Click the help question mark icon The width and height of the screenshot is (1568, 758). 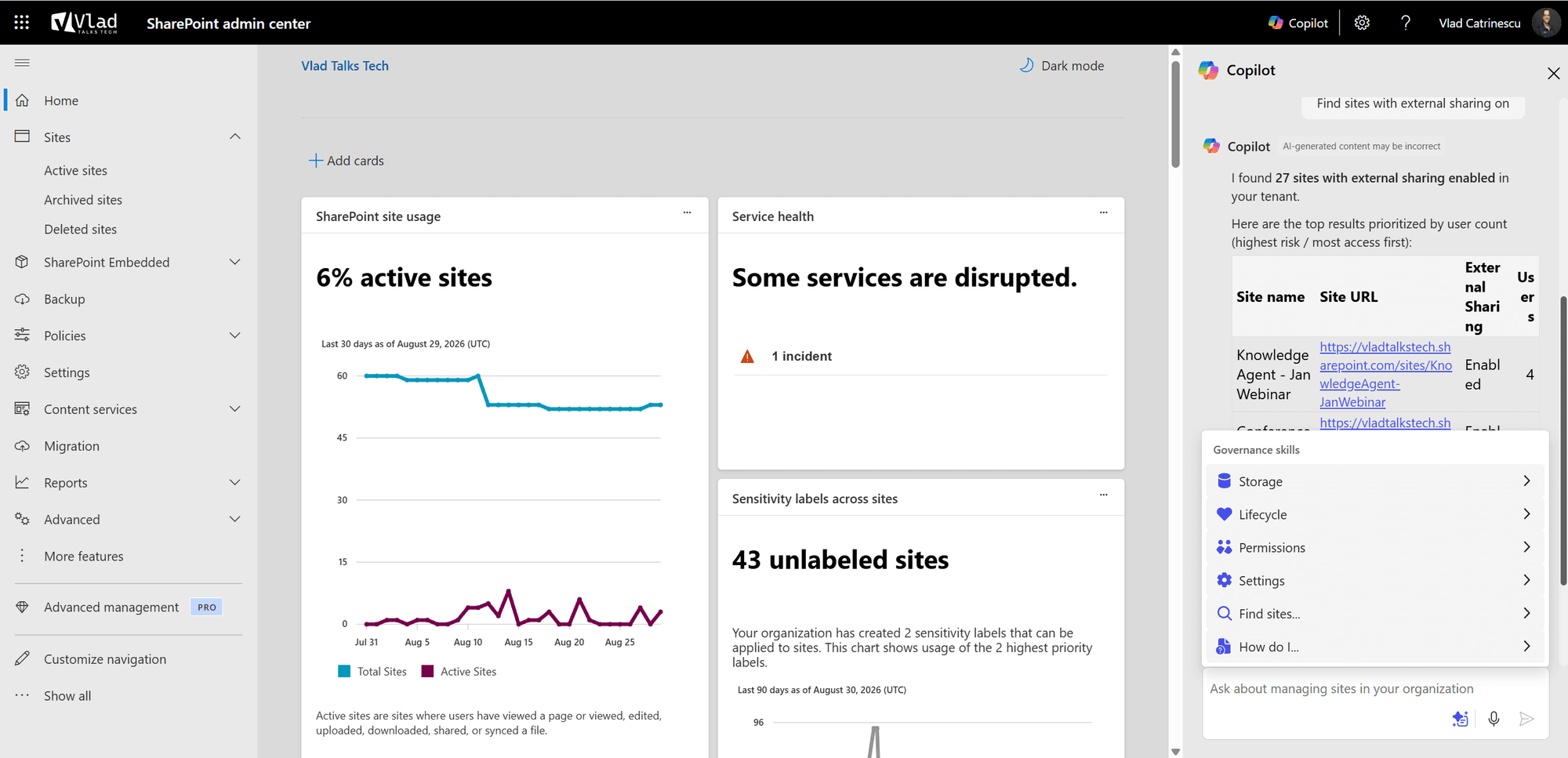pyautogui.click(x=1406, y=23)
